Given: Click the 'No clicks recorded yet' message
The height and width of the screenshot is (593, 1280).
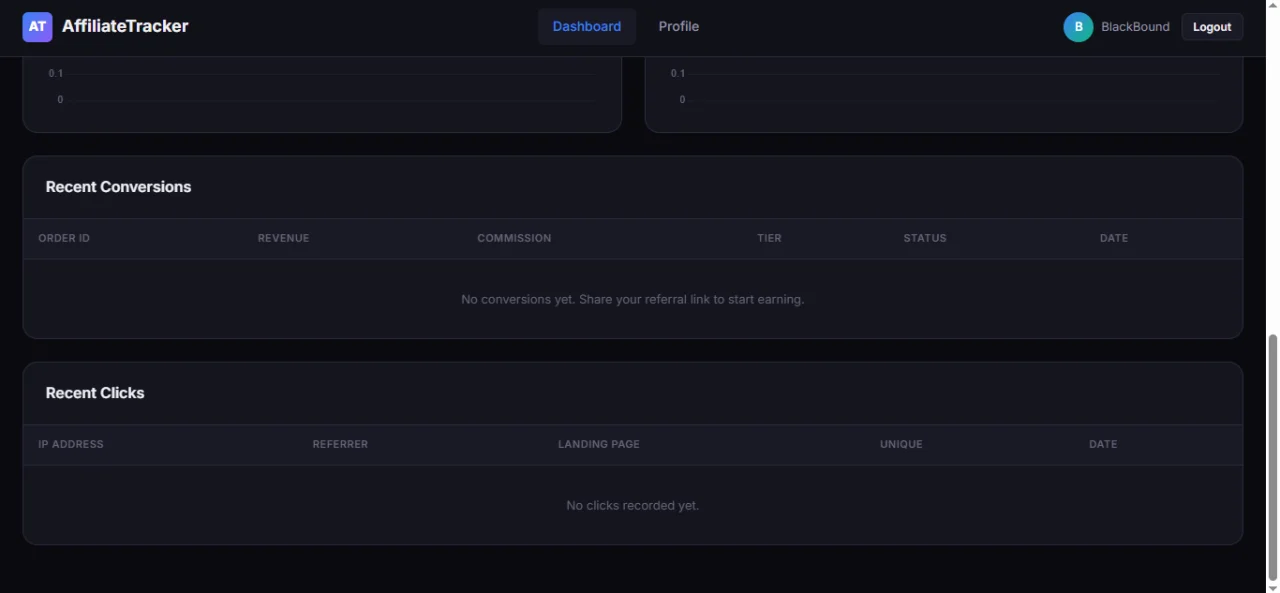Looking at the screenshot, I should (632, 505).
